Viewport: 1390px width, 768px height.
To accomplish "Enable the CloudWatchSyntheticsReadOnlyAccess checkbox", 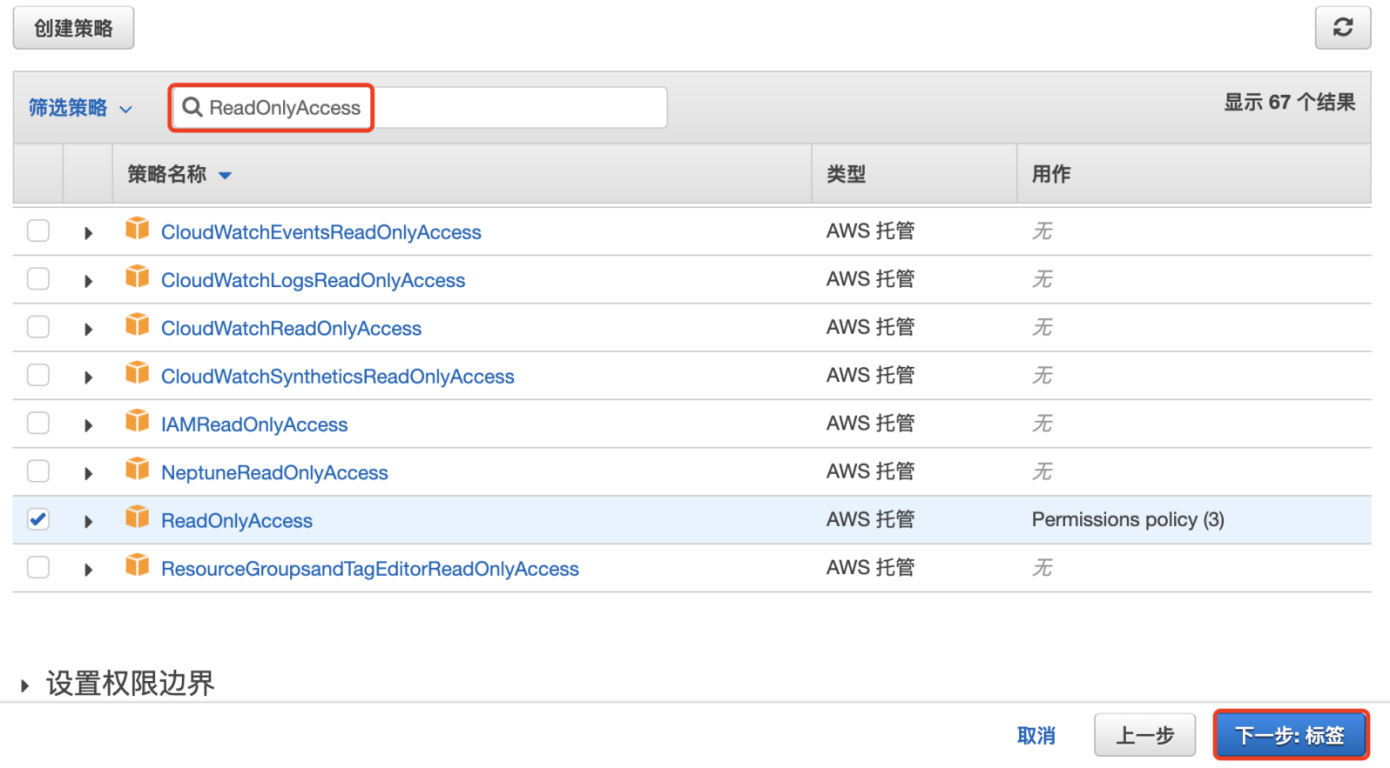I will [38, 375].
